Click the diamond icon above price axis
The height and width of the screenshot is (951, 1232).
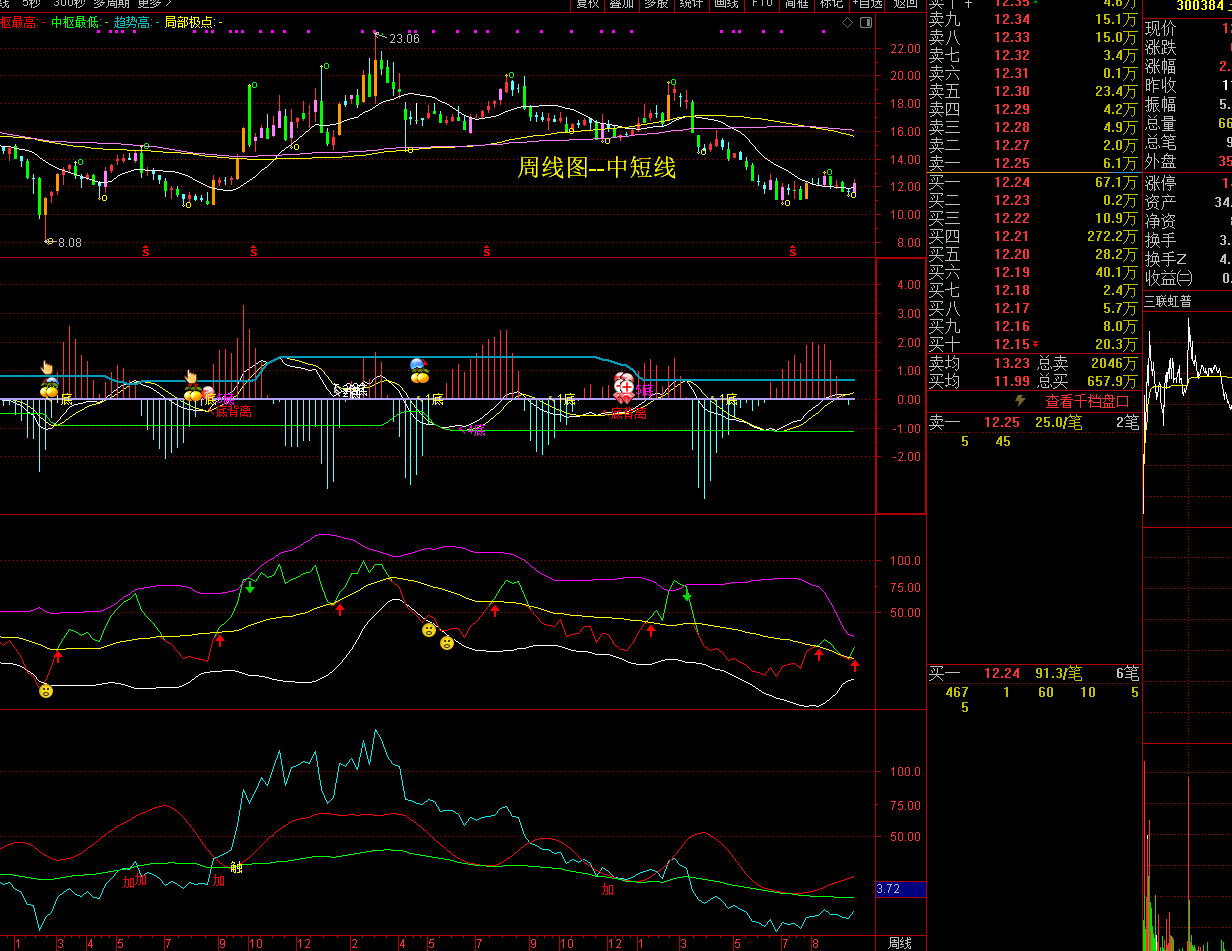point(847,22)
